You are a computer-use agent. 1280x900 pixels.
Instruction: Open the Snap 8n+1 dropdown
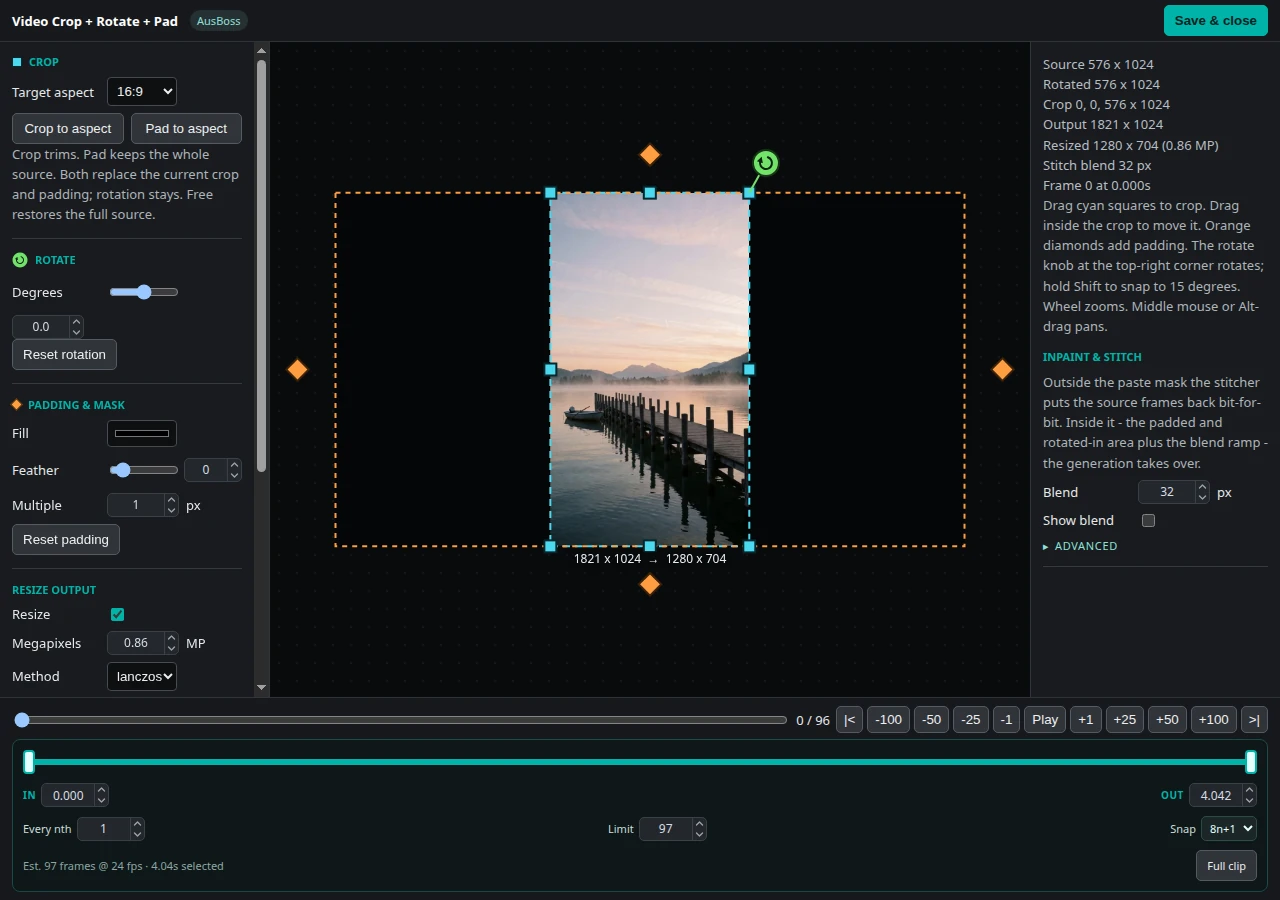coord(1229,829)
